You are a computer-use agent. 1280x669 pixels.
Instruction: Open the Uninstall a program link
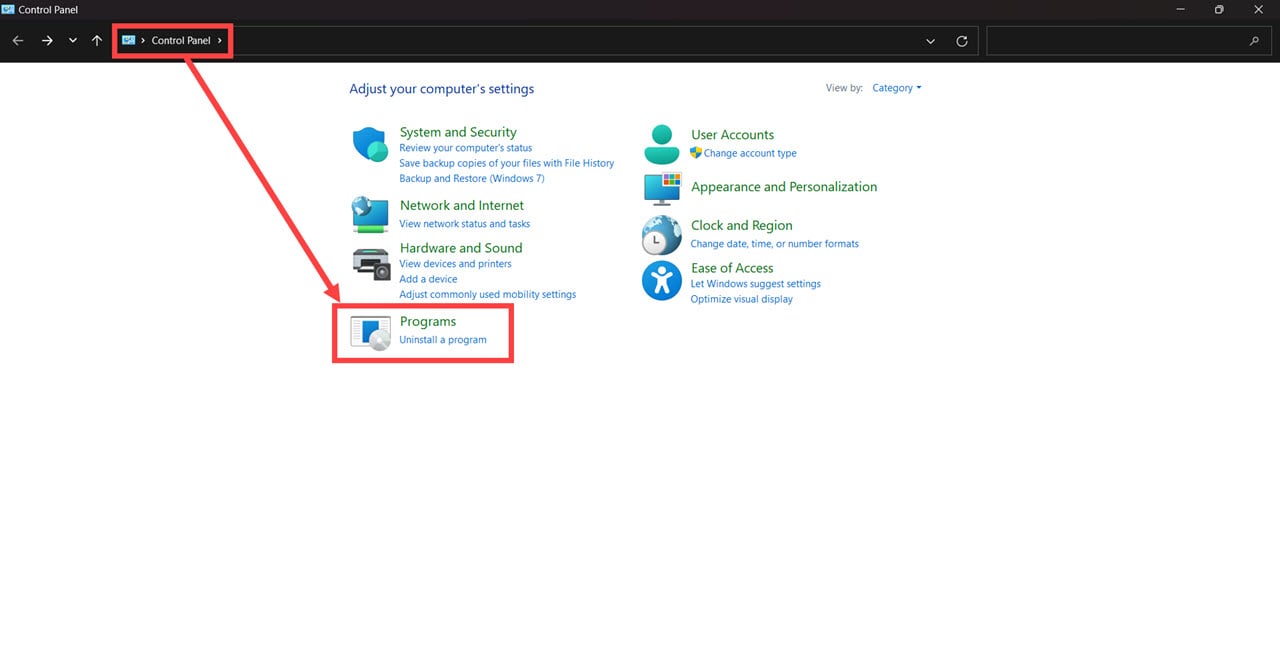(x=443, y=340)
